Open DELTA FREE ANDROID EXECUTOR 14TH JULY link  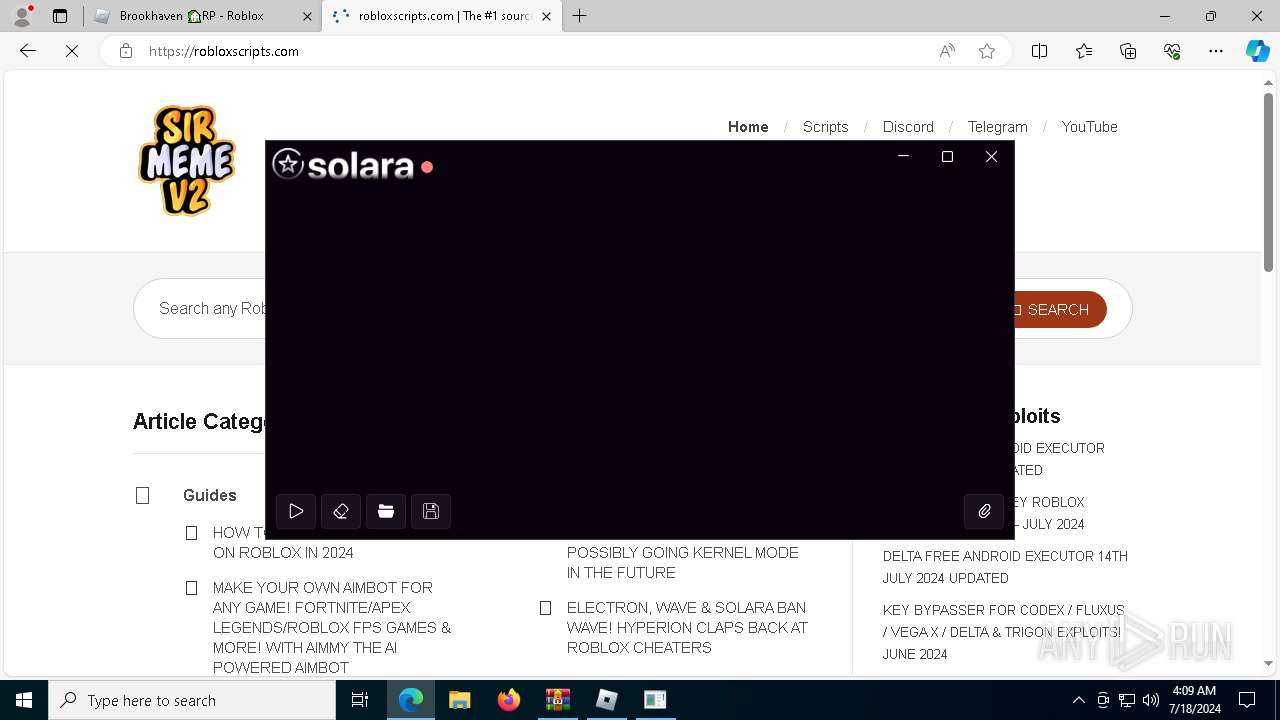tap(1005, 567)
